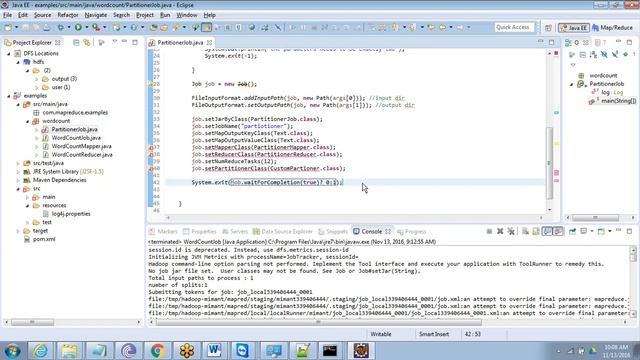Collapse the hdfs node
The width and height of the screenshot is (640, 360).
pyautogui.click(x=18, y=62)
